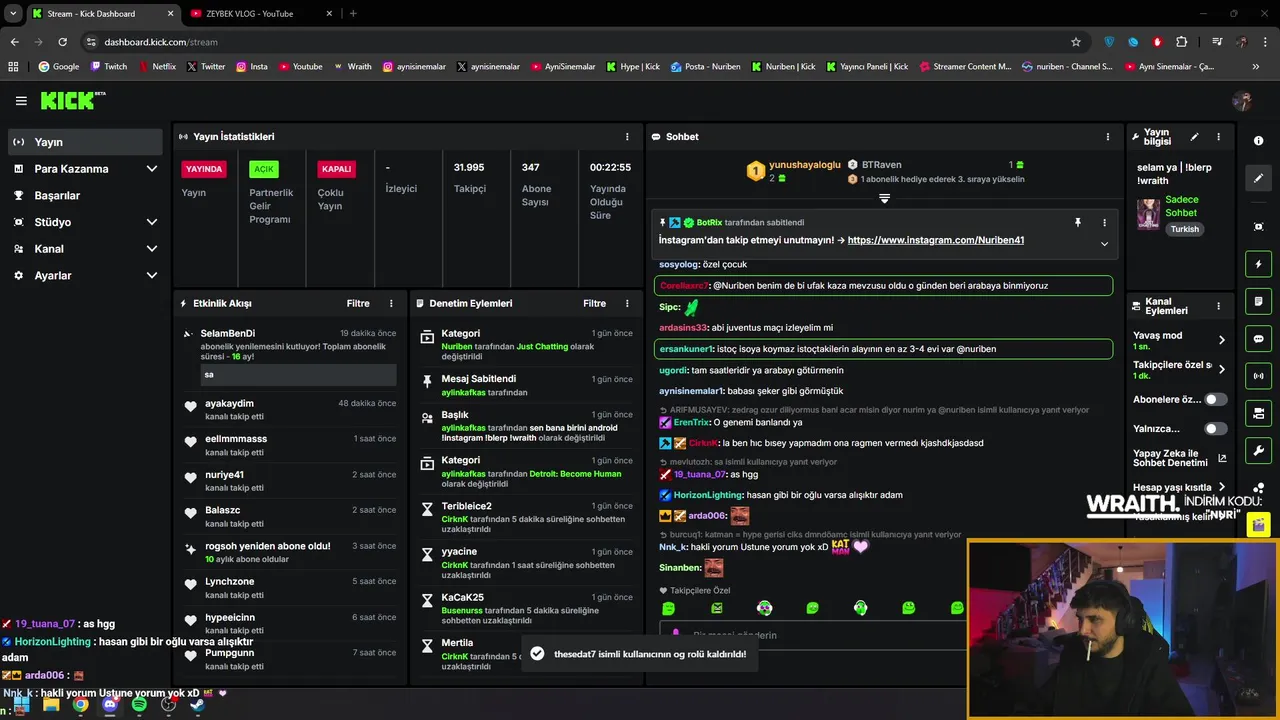Expand the Para Kazanma sidebar section

coord(85,169)
